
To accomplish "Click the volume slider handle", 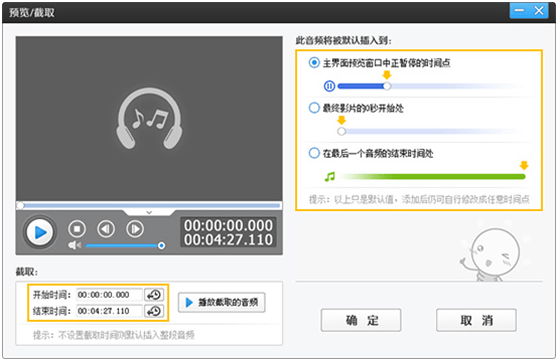I will pyautogui.click(x=161, y=246).
